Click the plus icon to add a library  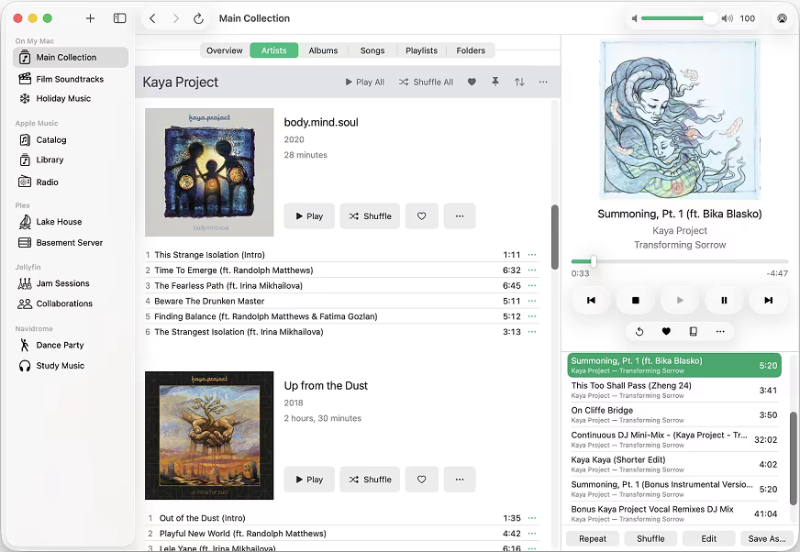click(x=90, y=18)
